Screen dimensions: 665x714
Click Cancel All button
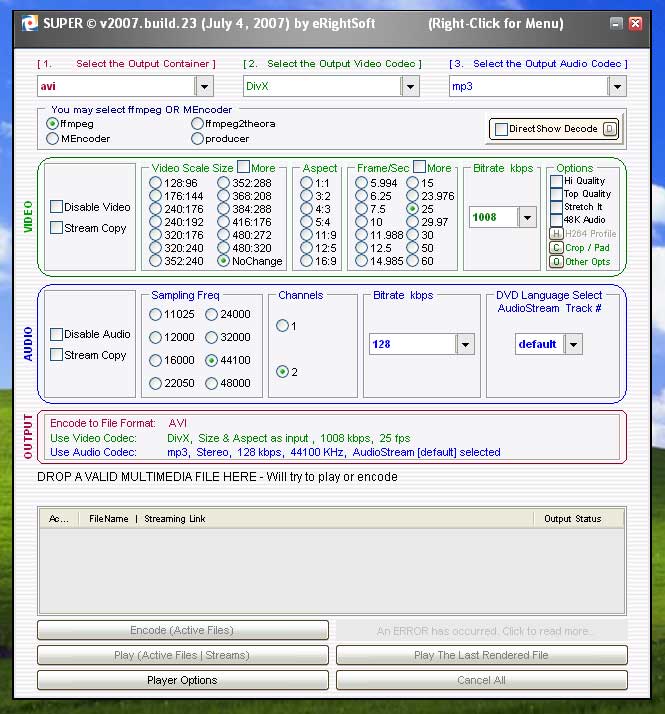point(481,680)
